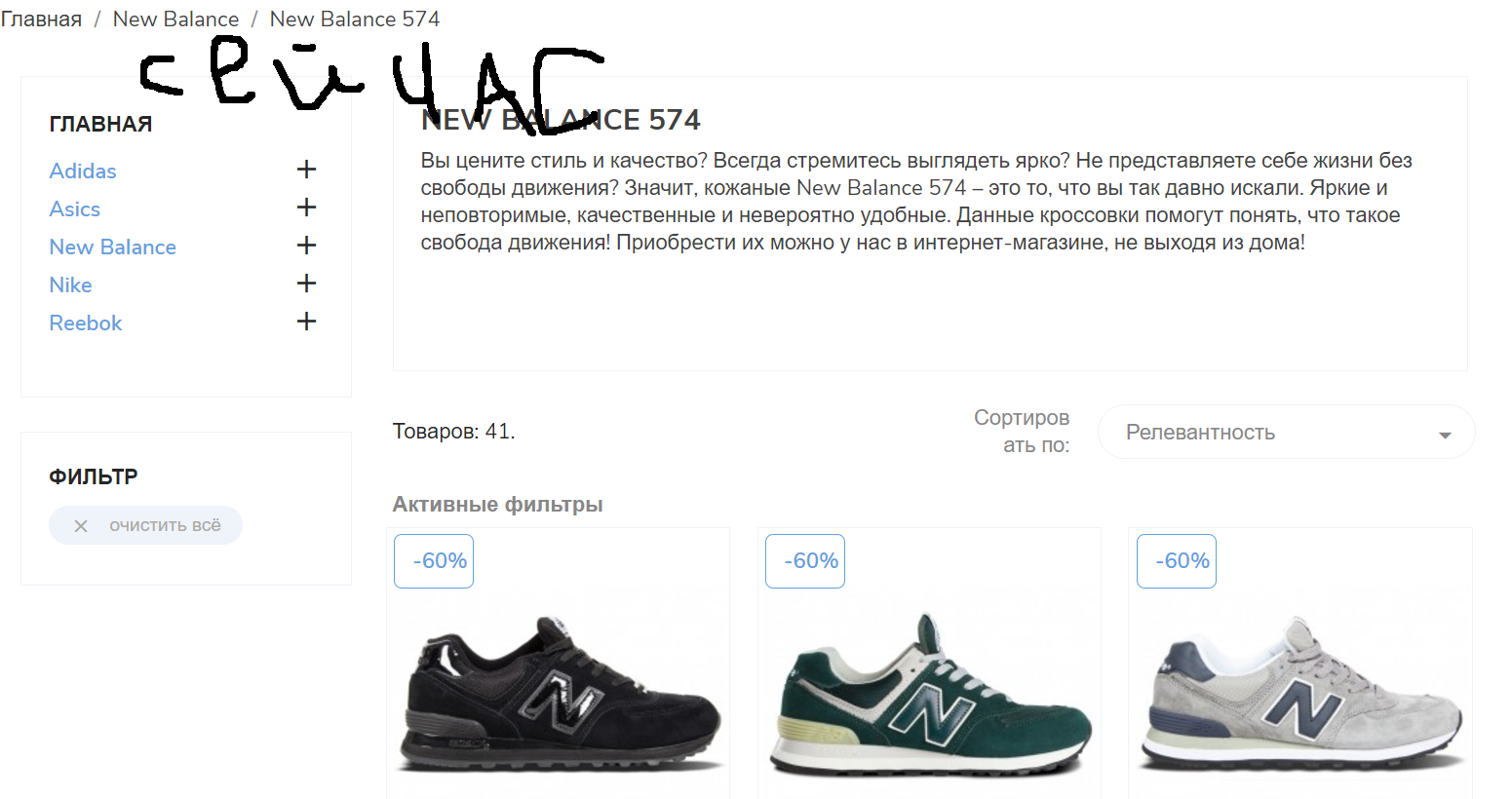Open the Релевантность sort dropdown
The image size is (1512, 799).
[x=1286, y=432]
